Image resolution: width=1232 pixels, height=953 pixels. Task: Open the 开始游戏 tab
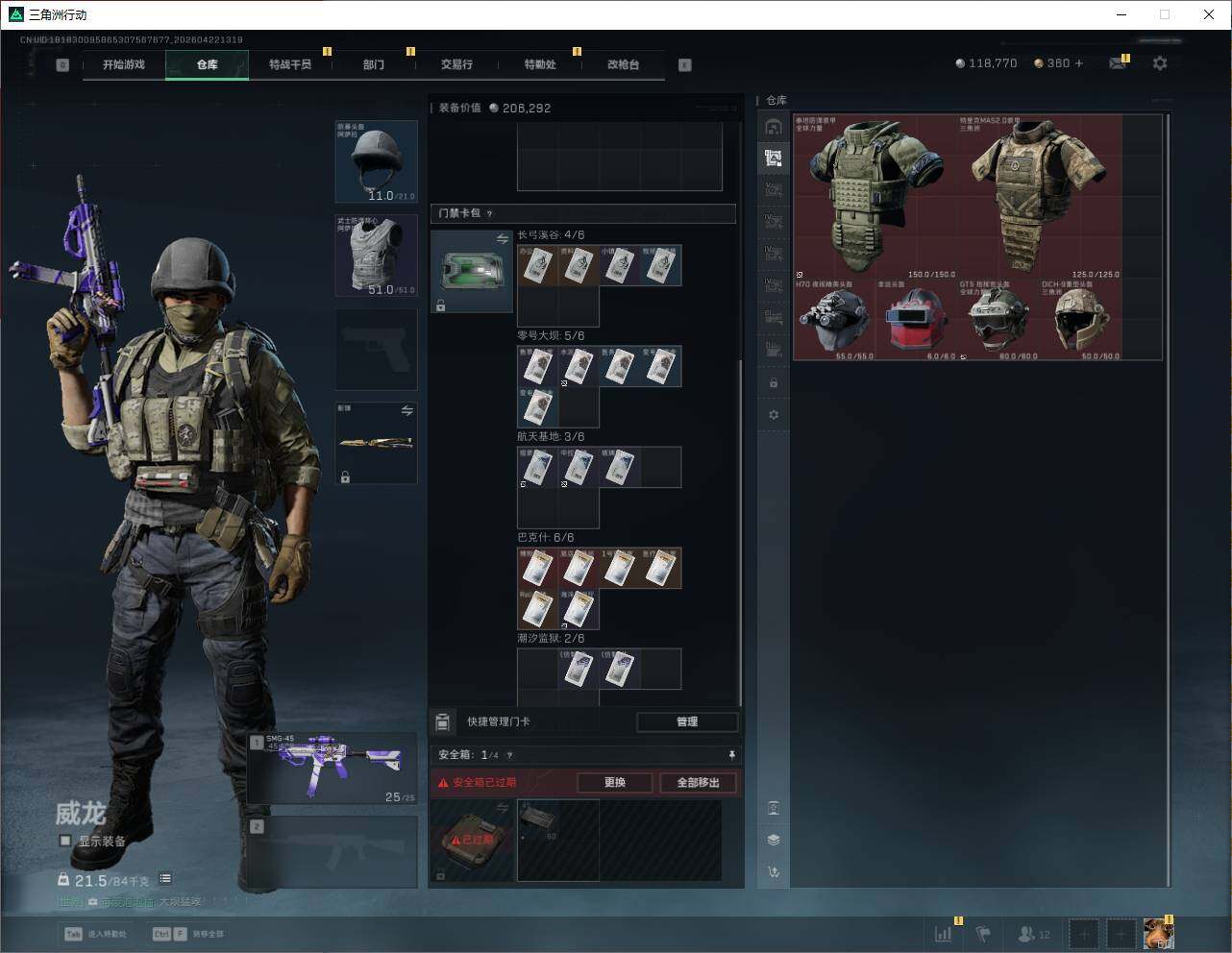coord(124,64)
